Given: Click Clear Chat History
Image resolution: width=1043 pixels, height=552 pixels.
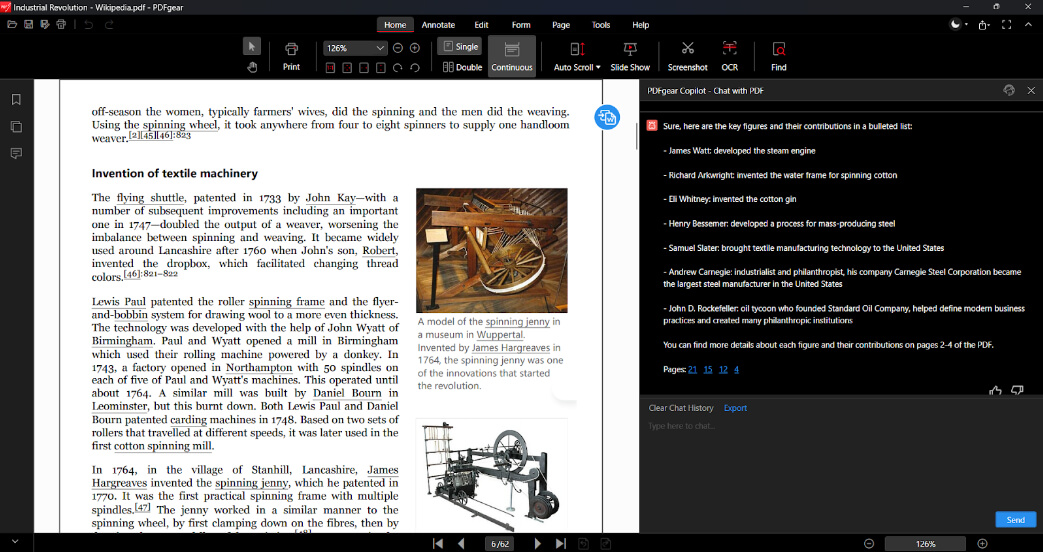Looking at the screenshot, I should coord(680,408).
